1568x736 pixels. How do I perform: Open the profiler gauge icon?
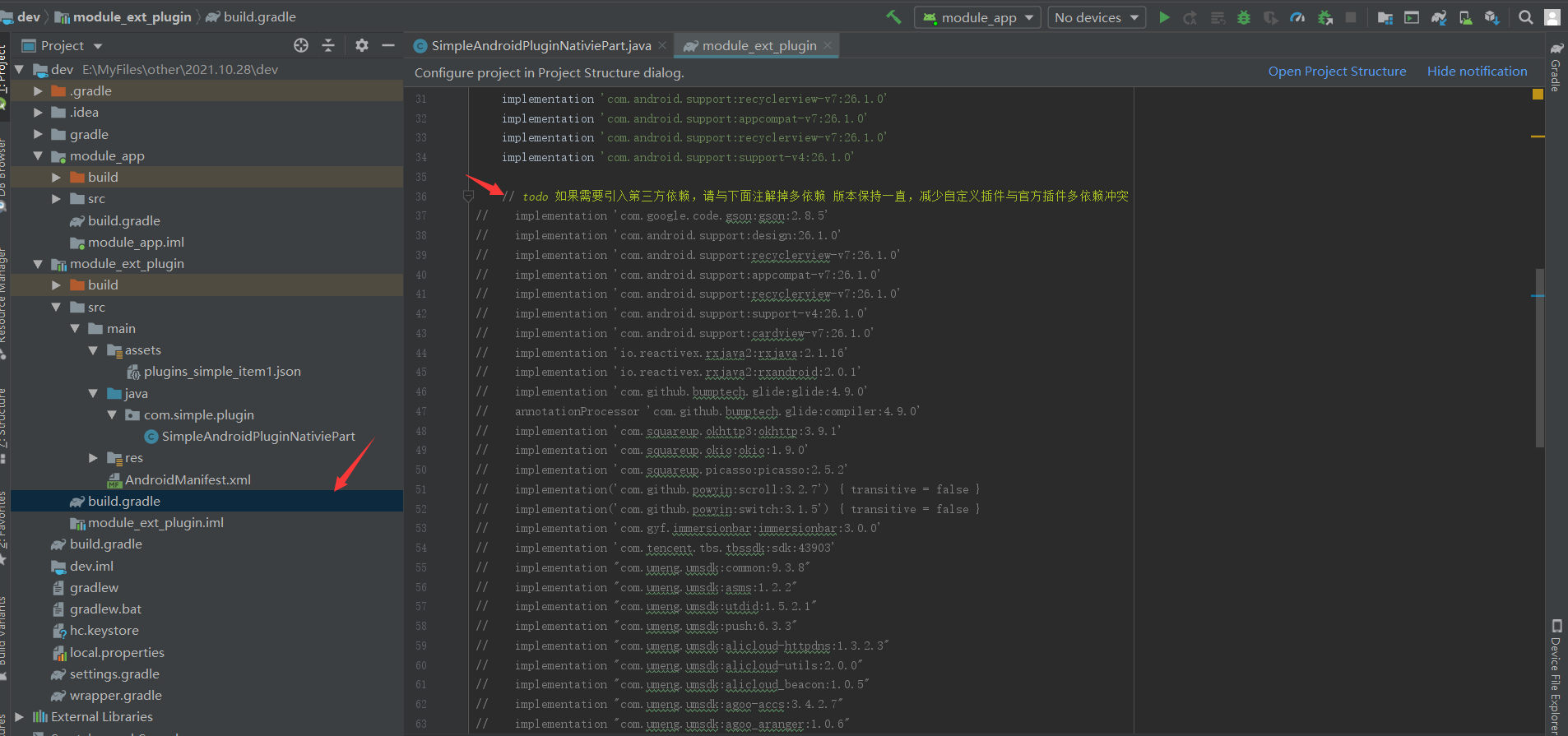click(1297, 17)
